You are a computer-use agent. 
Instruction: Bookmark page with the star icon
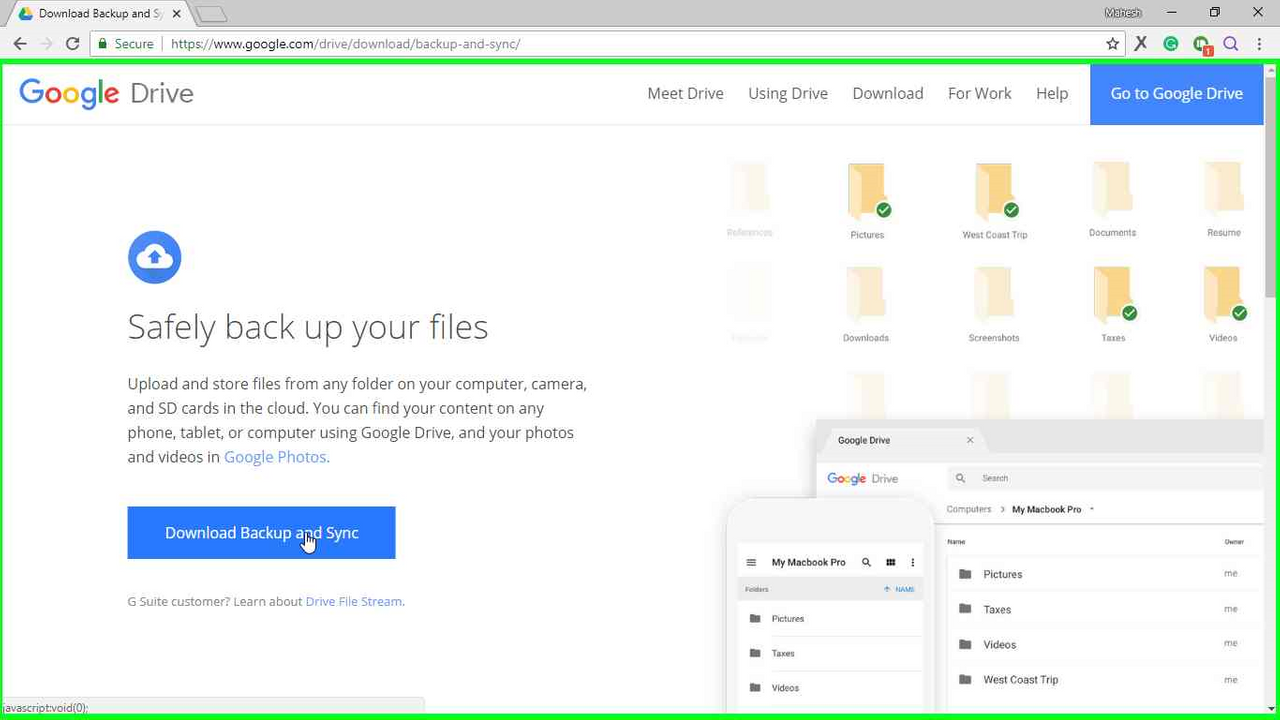[x=1113, y=44]
